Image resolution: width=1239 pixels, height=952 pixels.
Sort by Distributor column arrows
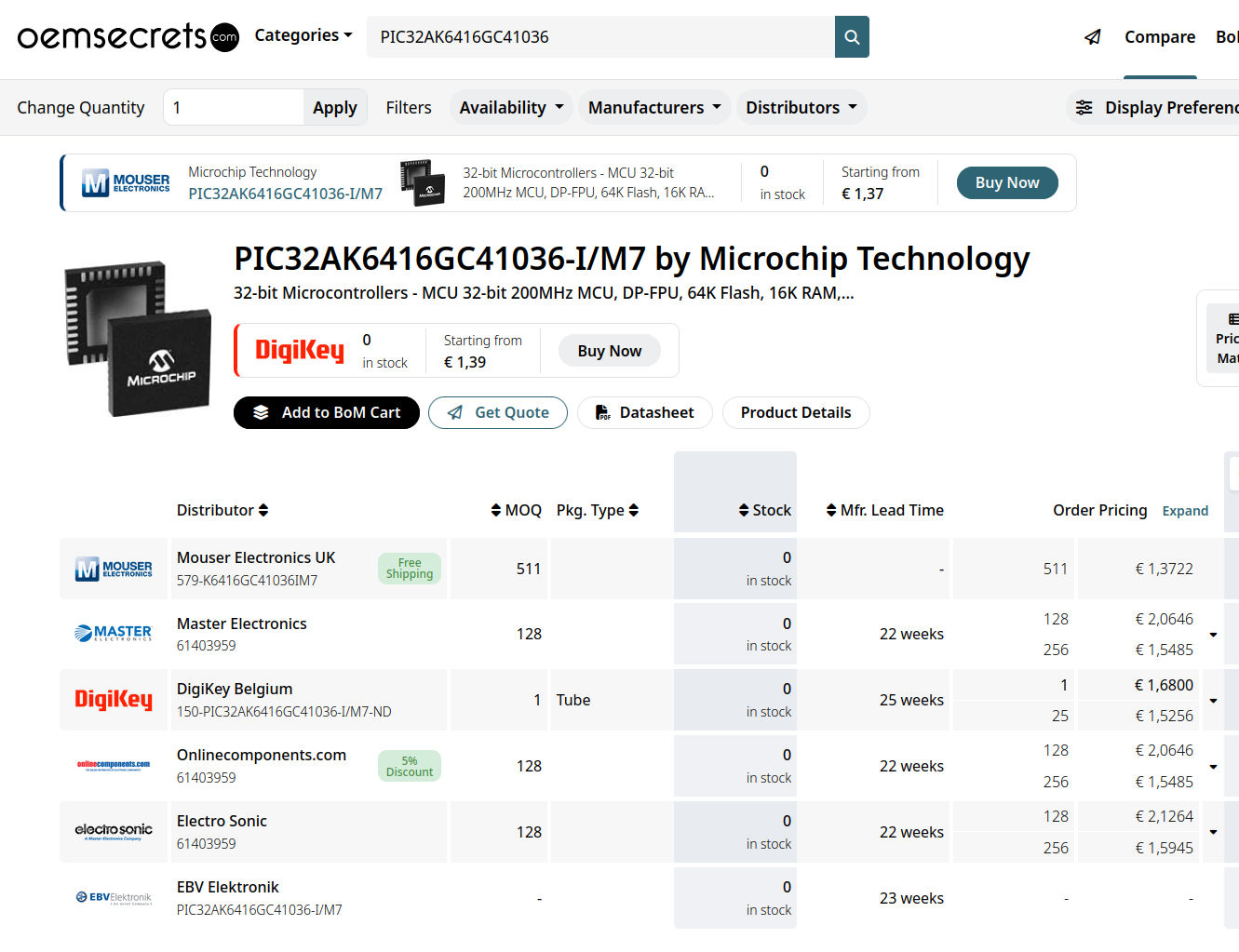[x=263, y=510]
